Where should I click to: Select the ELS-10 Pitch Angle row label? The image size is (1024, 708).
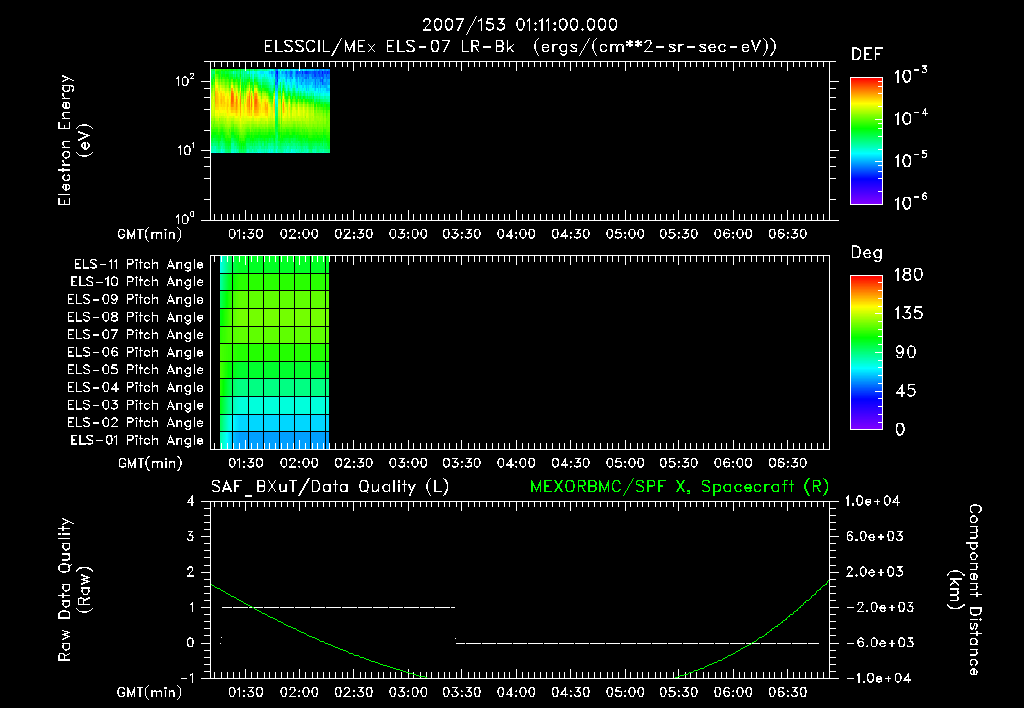tap(137, 282)
